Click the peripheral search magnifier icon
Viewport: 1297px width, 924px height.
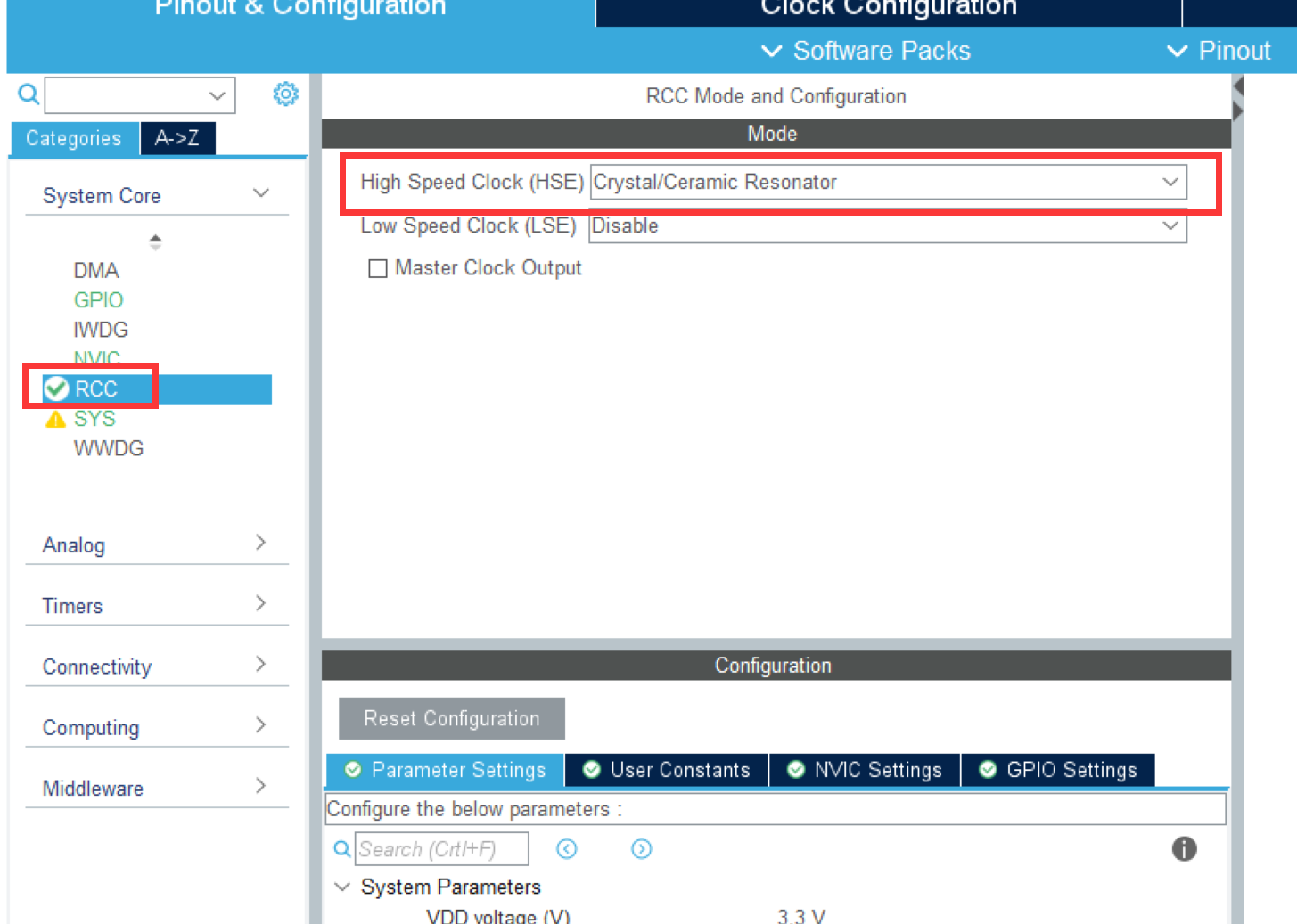[x=29, y=94]
